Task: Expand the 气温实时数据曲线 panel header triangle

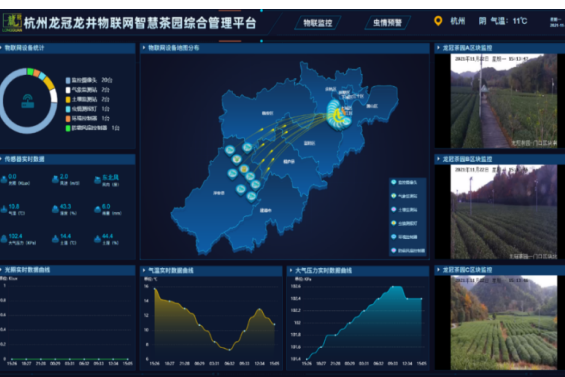Action: point(144,270)
